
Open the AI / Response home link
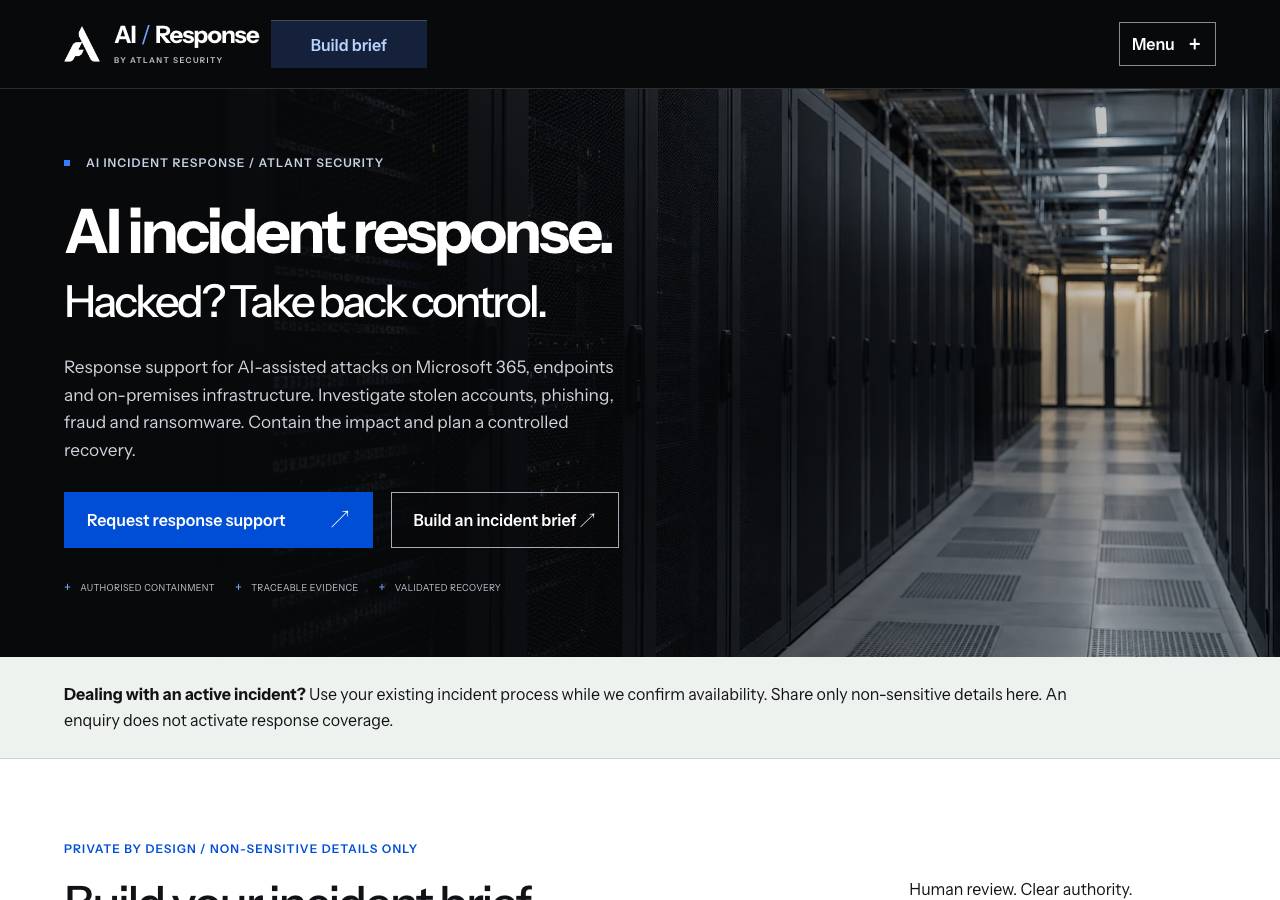(162, 44)
